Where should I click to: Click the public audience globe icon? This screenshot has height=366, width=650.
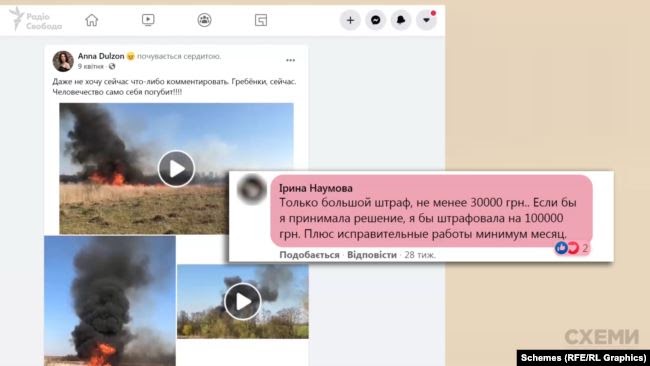(112, 66)
